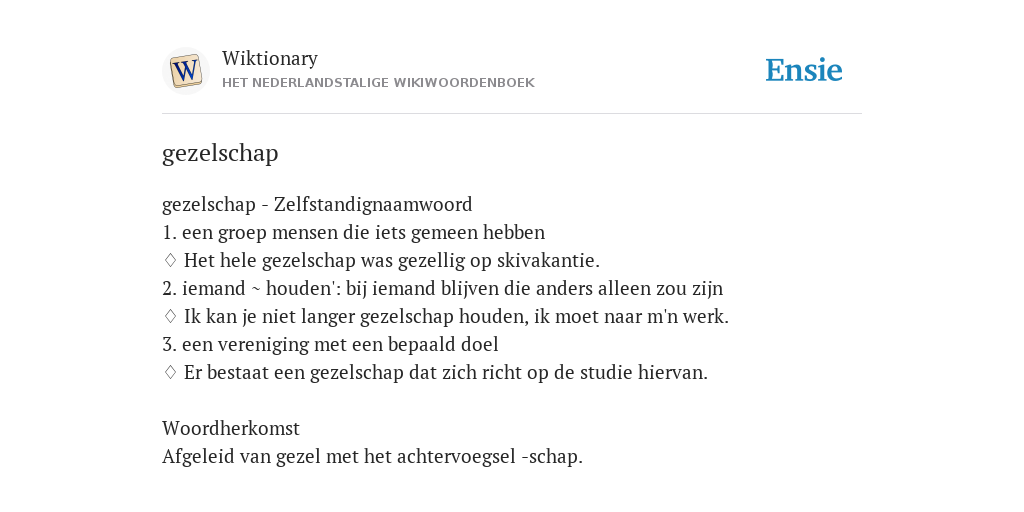This screenshot has height=512, width=1024.
Task: Click definition 2 'iemand ~ houden'
Action: (442, 289)
